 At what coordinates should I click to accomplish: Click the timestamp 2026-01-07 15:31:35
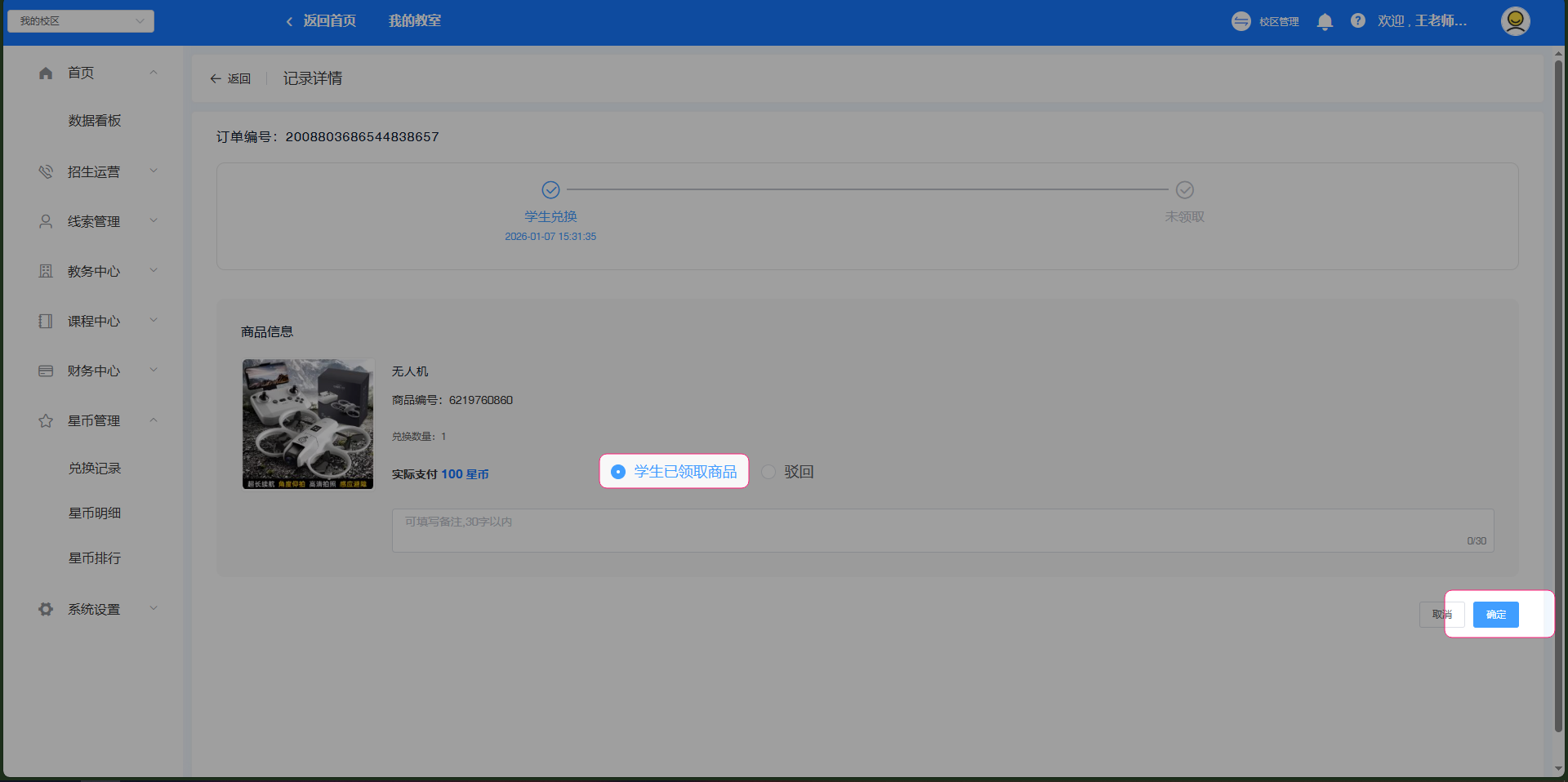tap(550, 237)
